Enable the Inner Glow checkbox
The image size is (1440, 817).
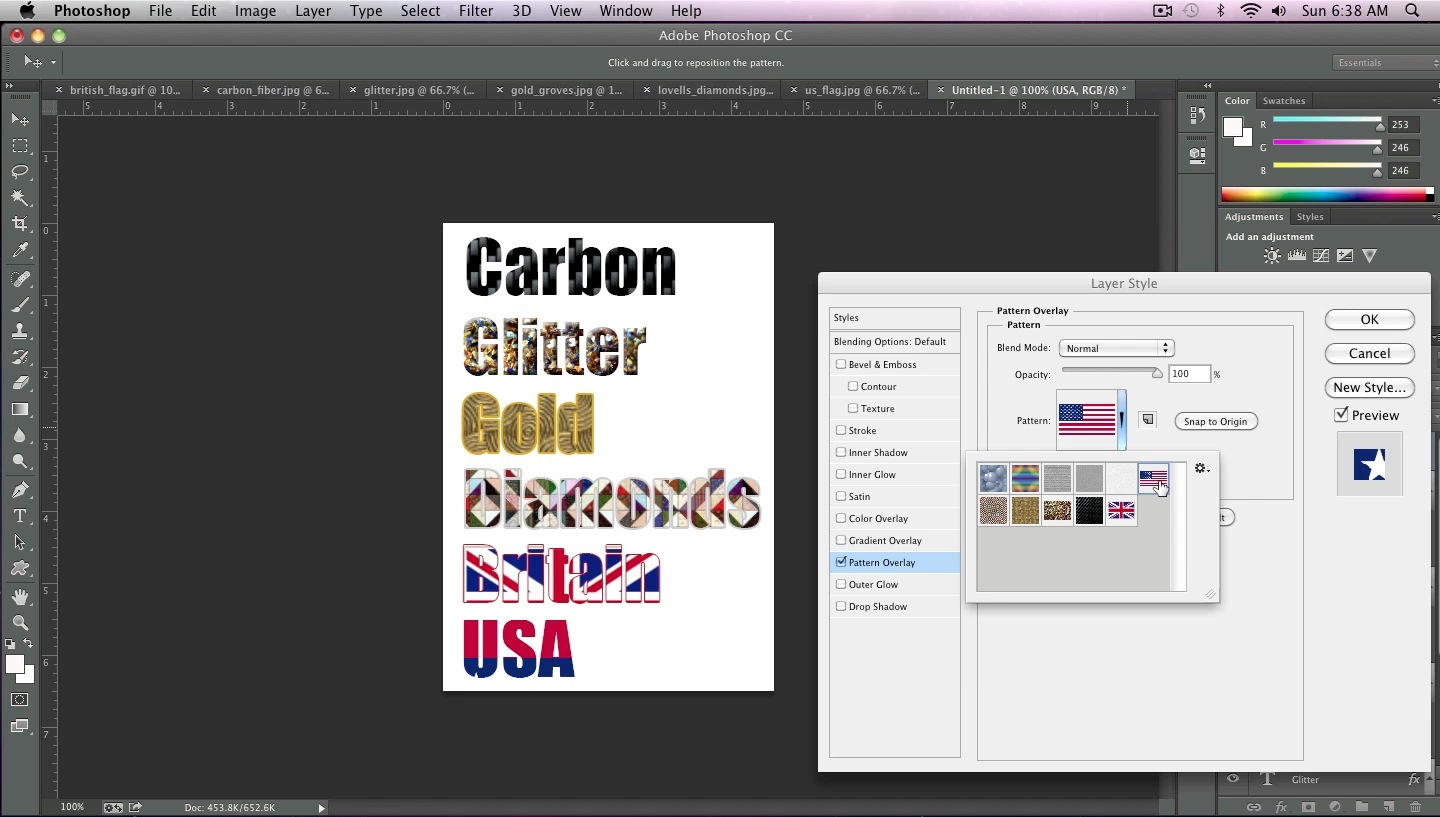pyautogui.click(x=841, y=474)
